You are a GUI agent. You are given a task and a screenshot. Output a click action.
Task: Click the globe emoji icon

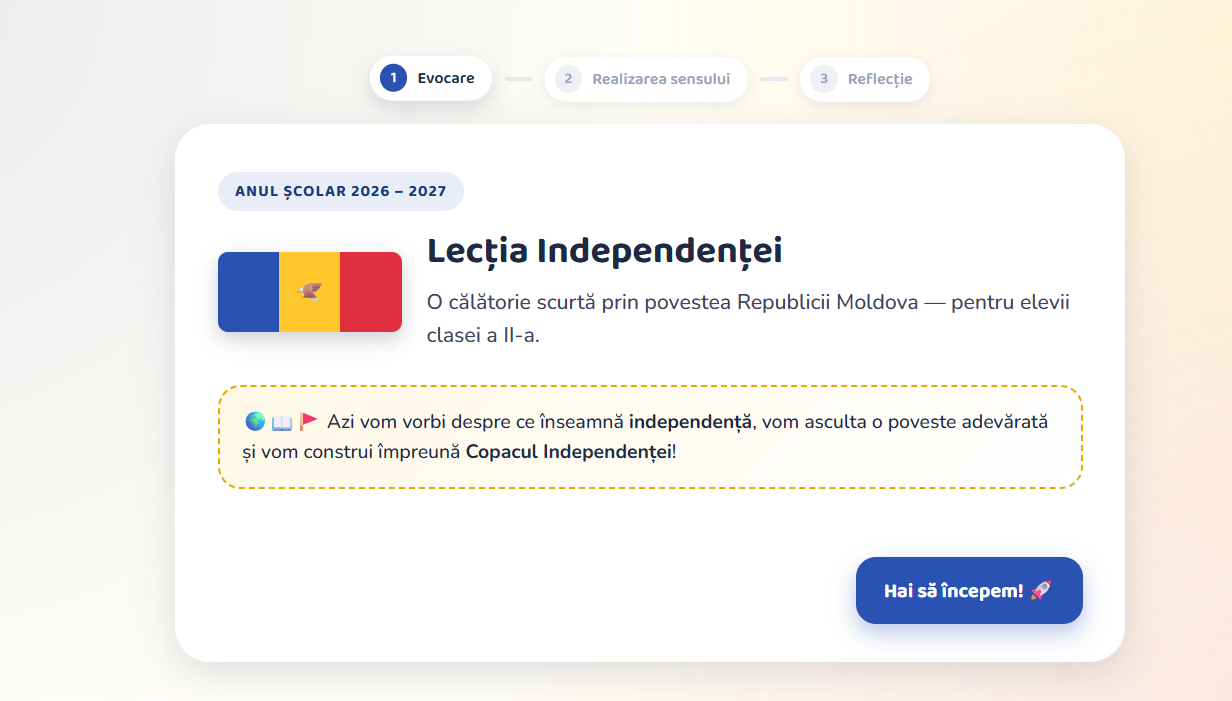point(255,422)
